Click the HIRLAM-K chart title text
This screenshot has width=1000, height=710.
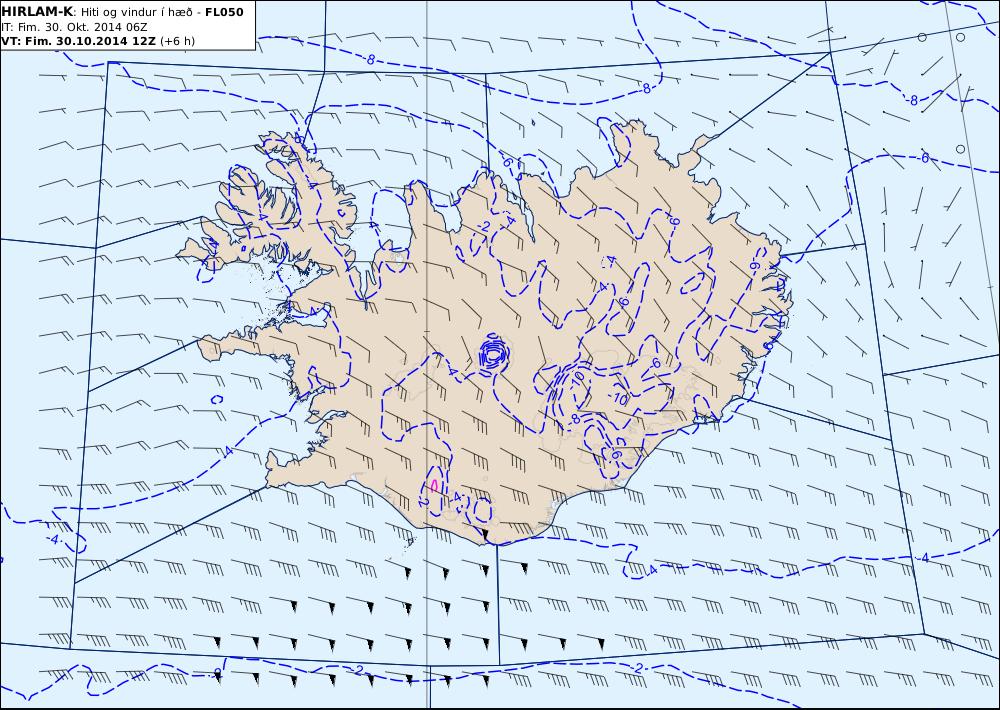37,11
